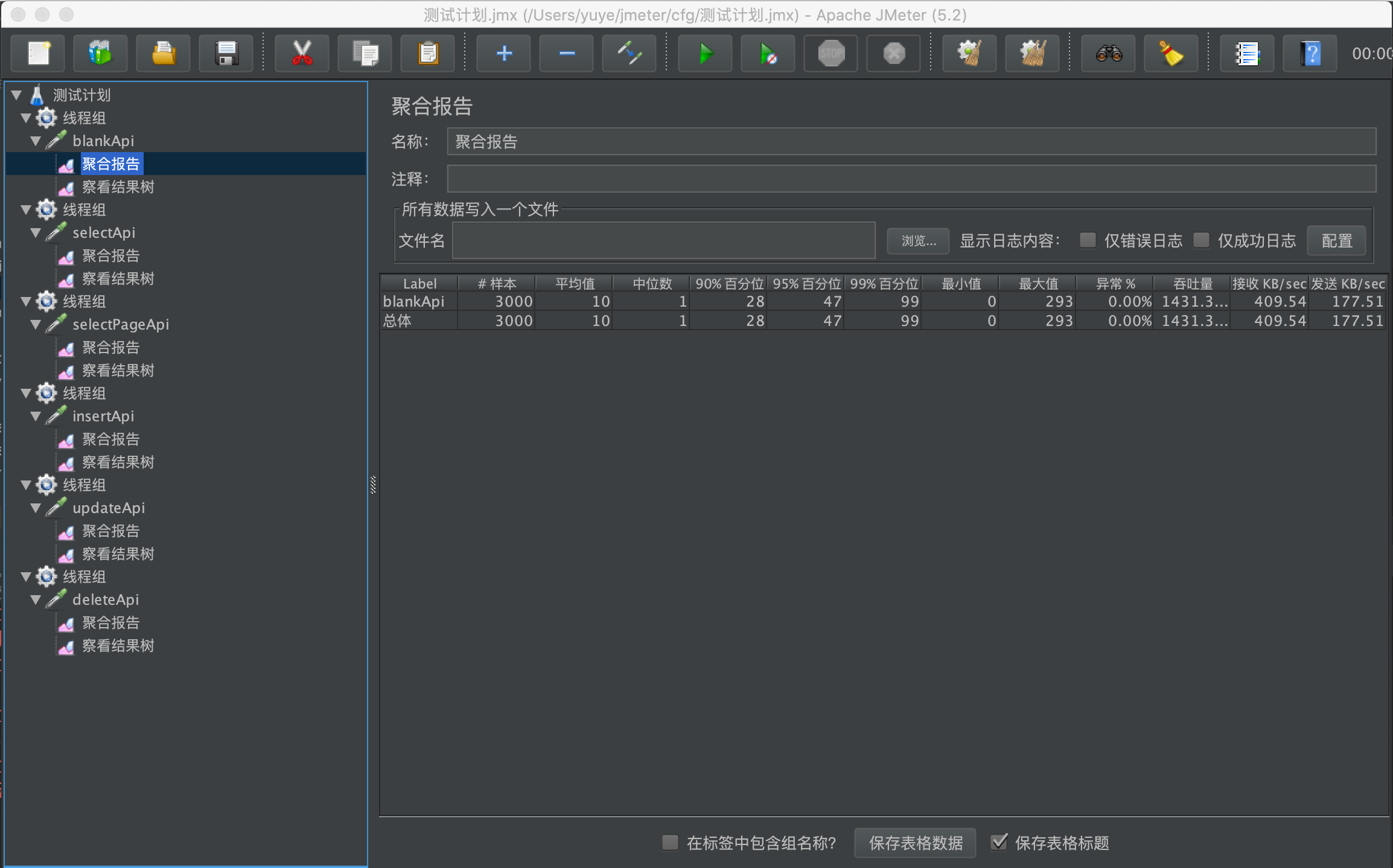Select the blankApi row in results table
Viewport: 1393px width, 868px height.
[x=882, y=301]
